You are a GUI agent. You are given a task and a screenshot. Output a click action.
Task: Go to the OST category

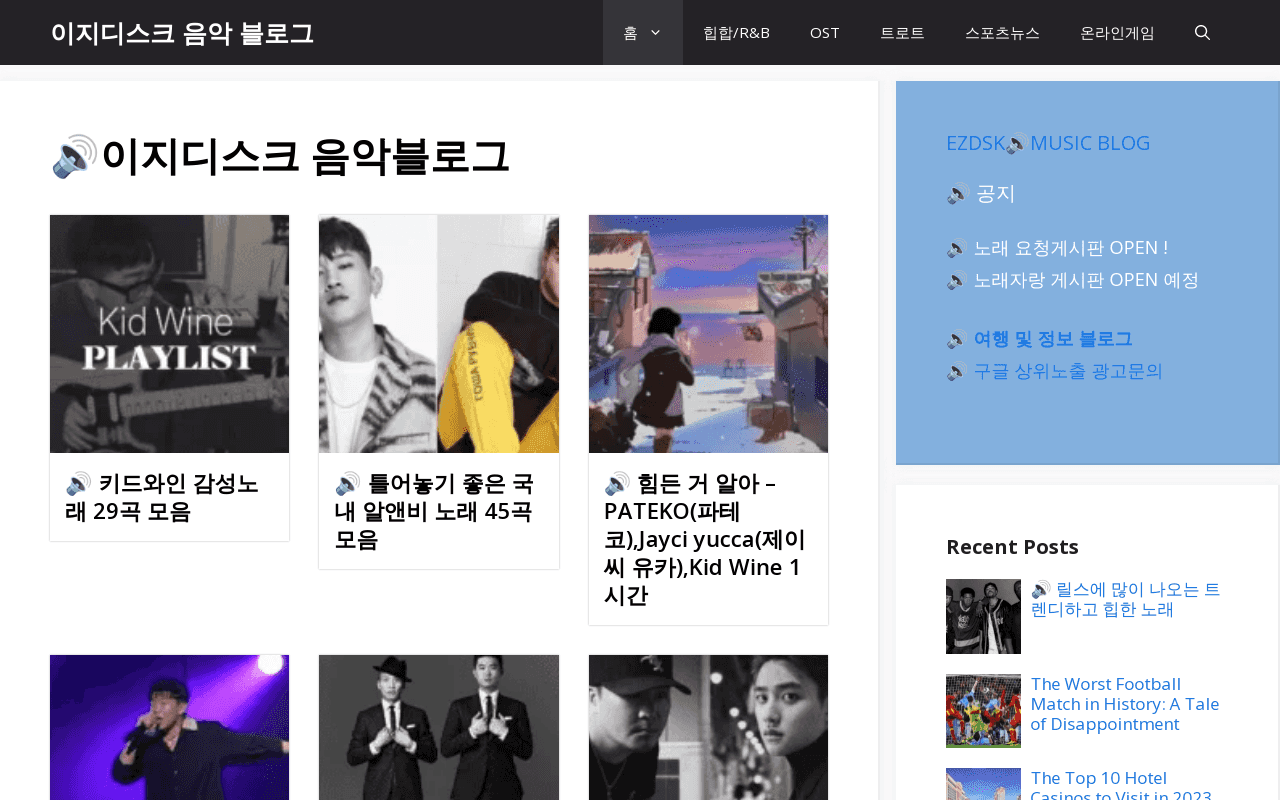(x=825, y=32)
